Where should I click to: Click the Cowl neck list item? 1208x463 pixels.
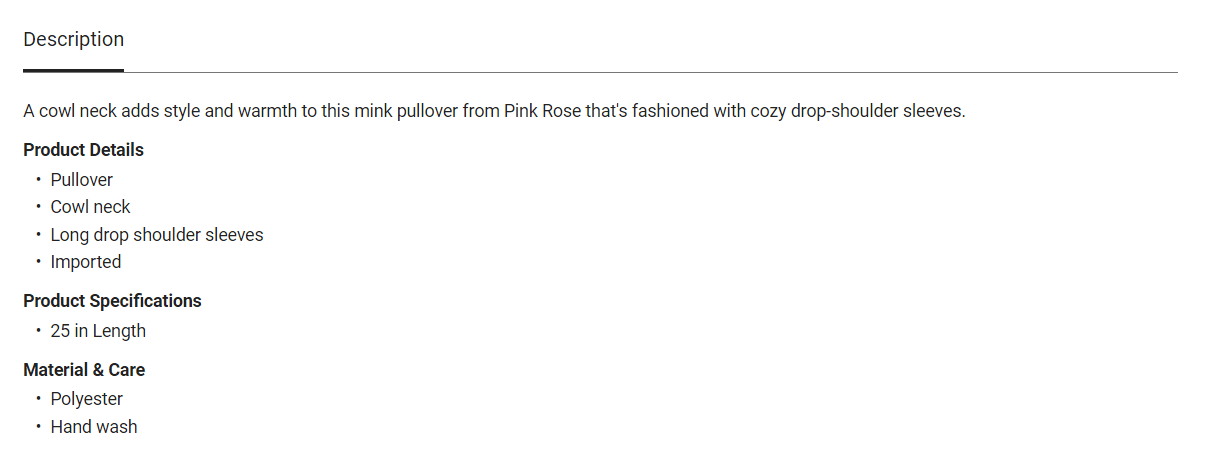pyautogui.click(x=90, y=207)
